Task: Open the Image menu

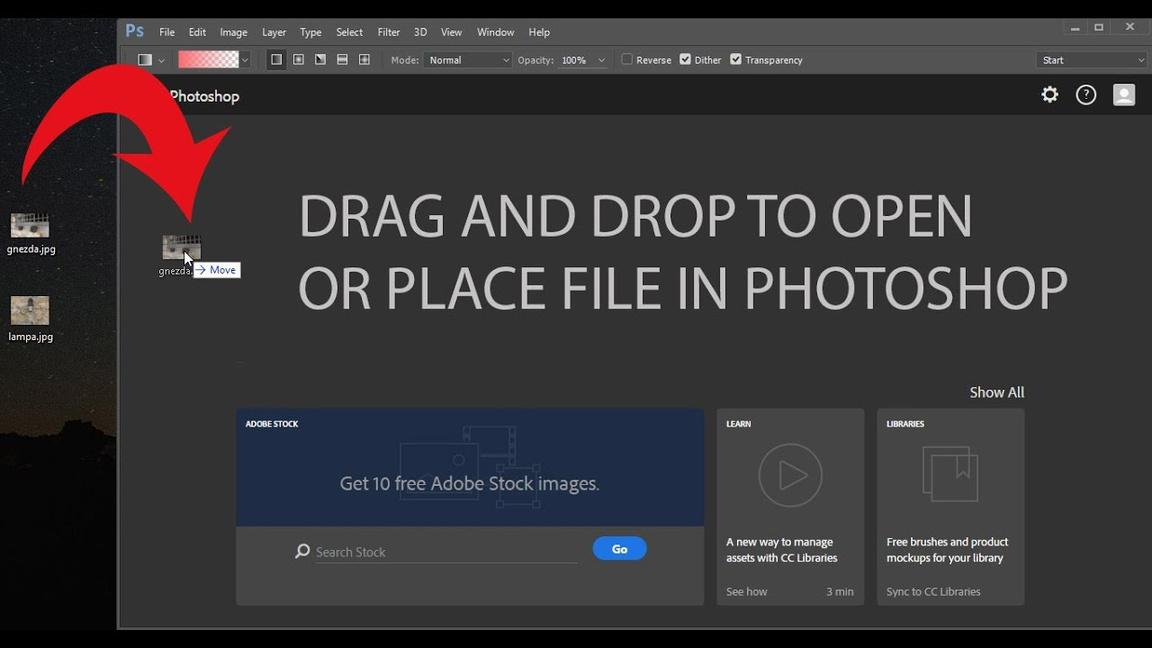Action: pos(234,32)
